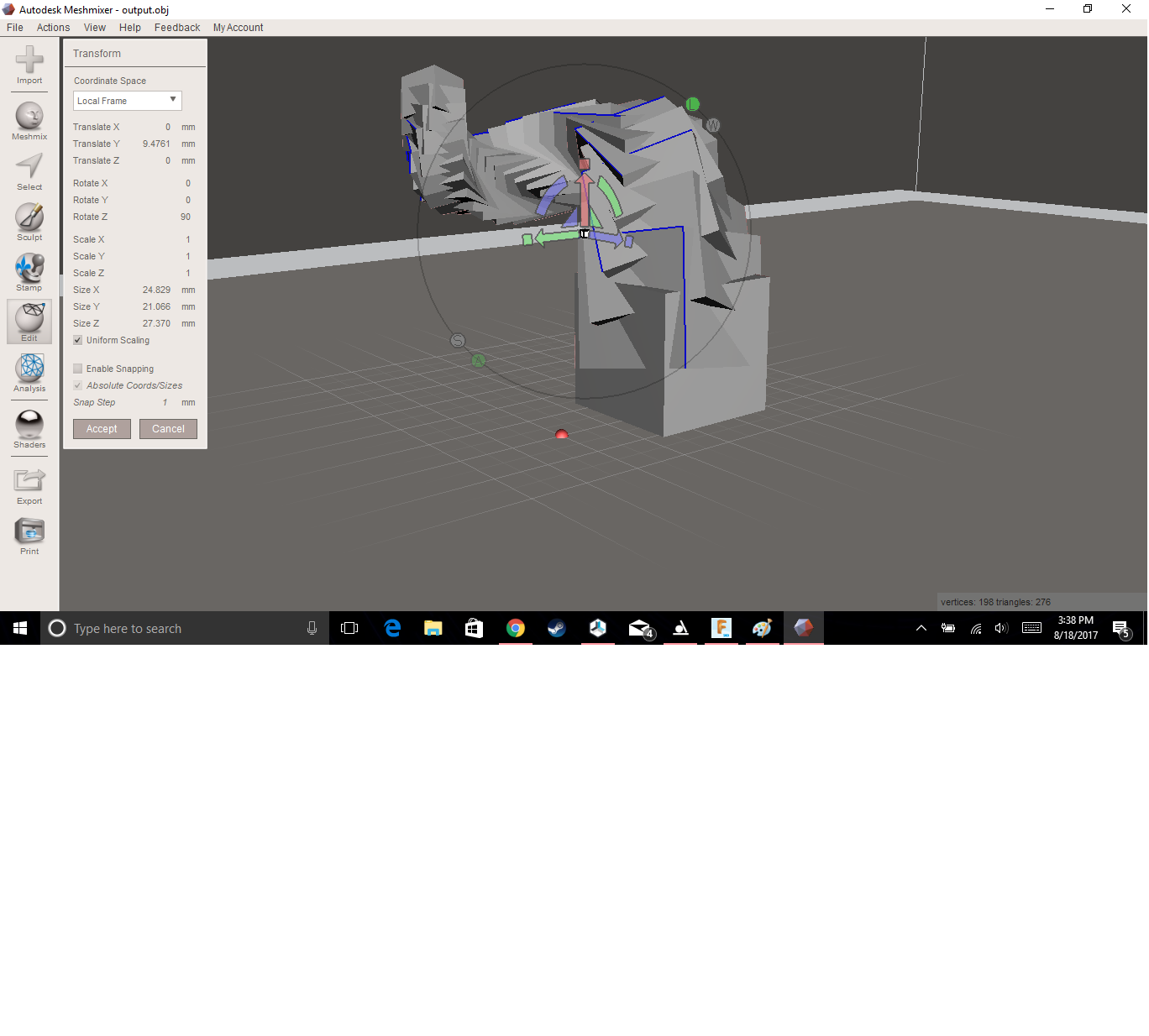Click the Size Z value 27.370
The width and height of the screenshot is (1149, 1036).
click(156, 323)
